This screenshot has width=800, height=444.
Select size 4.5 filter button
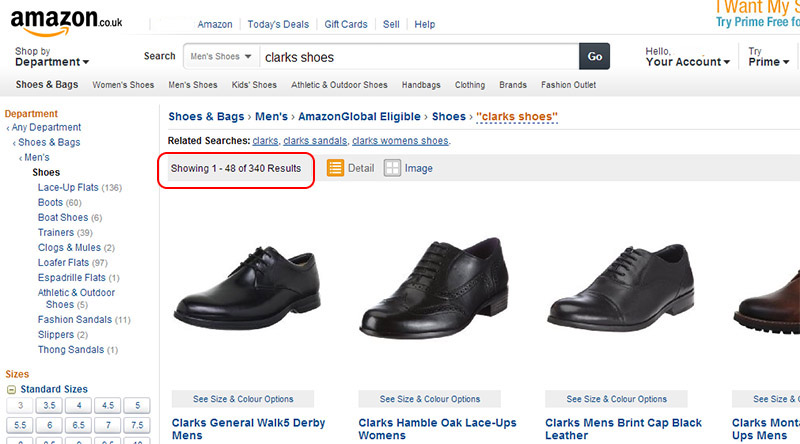click(107, 406)
